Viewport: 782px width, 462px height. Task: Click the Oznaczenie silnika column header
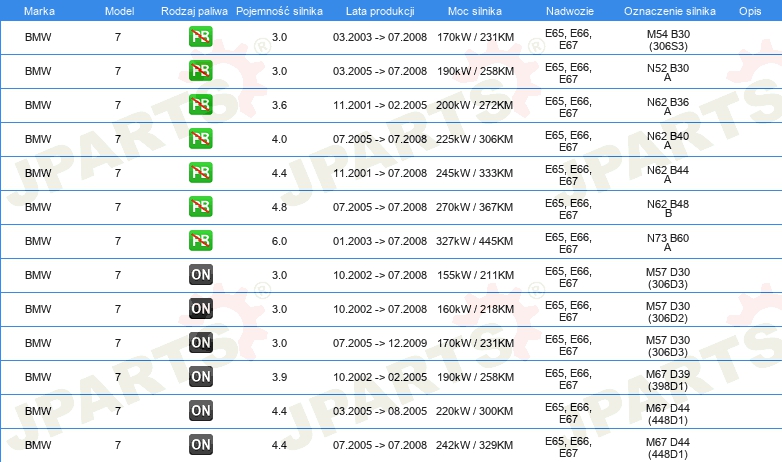point(669,11)
